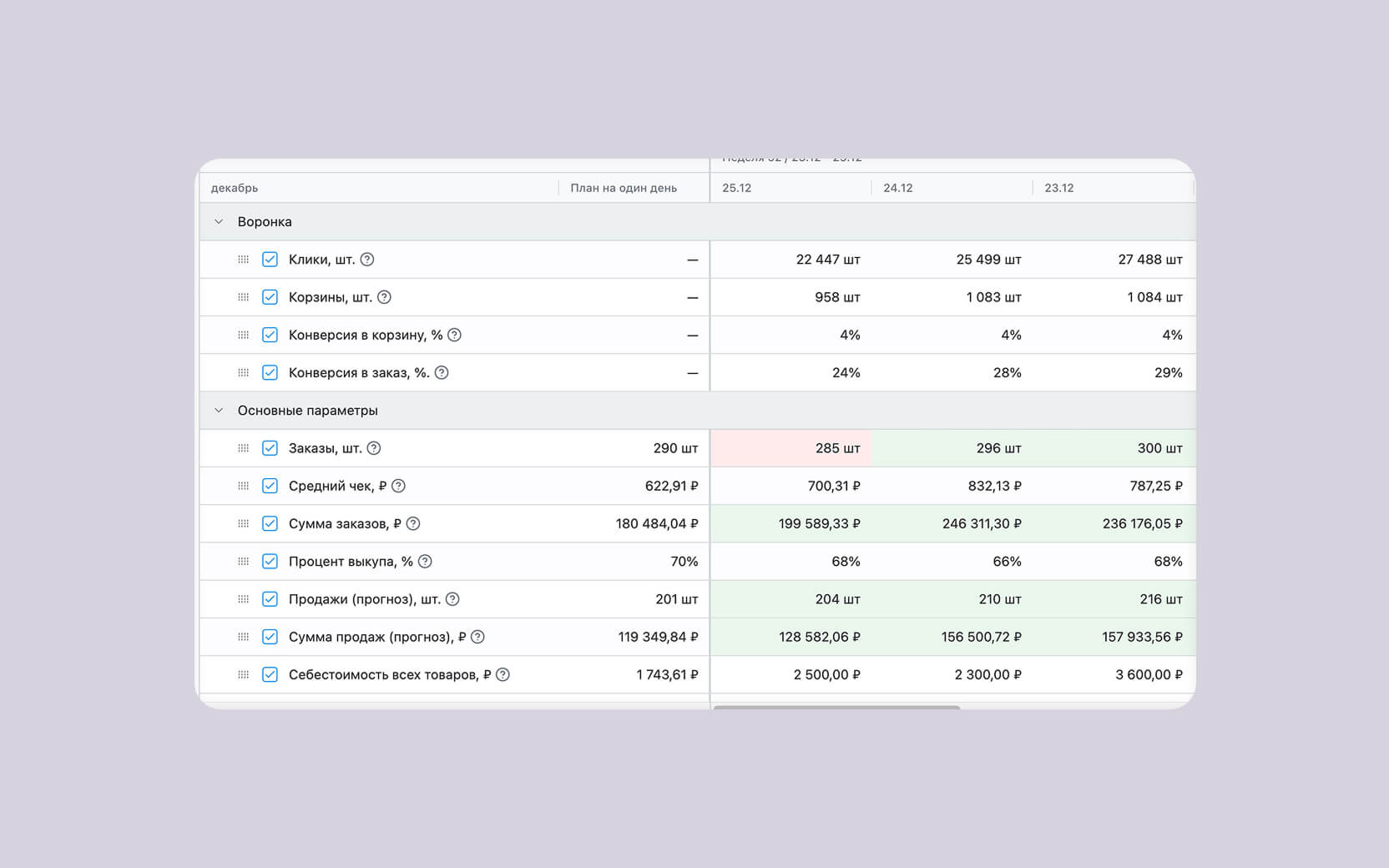Click drag handle of Сумма заказов row
1389x868 pixels.
(243, 524)
